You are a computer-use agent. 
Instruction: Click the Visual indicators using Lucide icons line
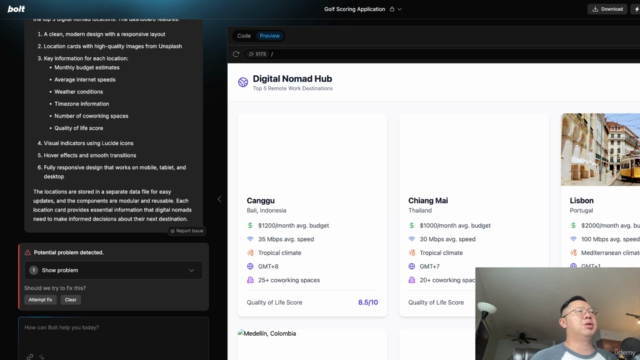click(89, 143)
